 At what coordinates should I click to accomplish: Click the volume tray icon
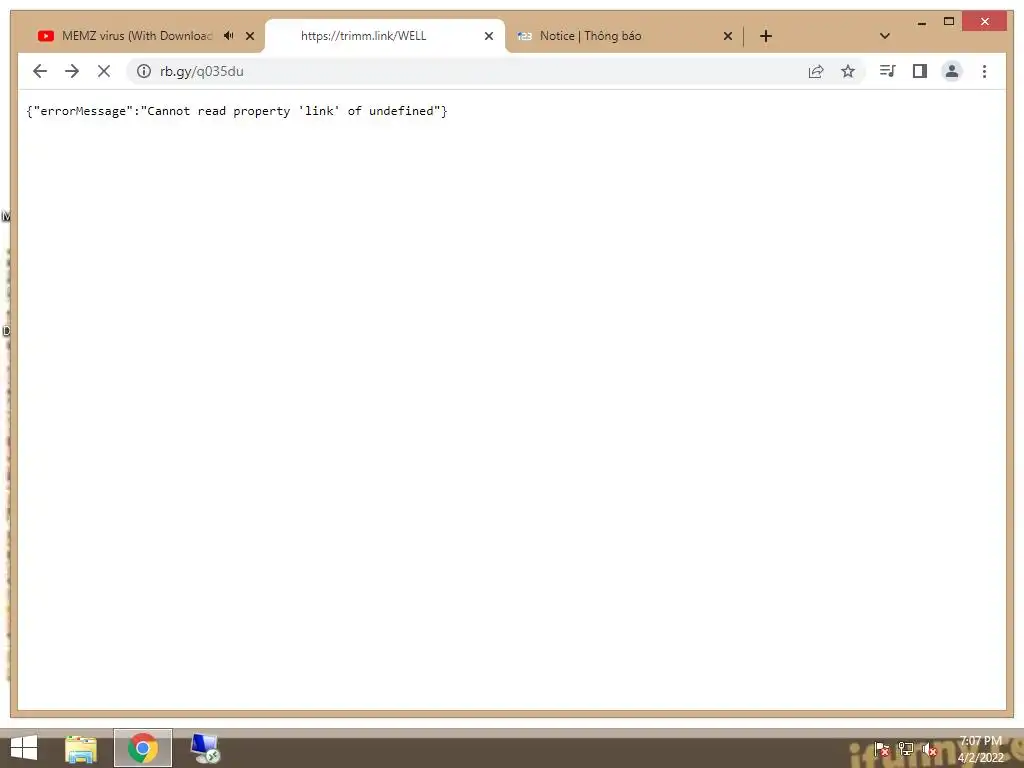coord(929,750)
